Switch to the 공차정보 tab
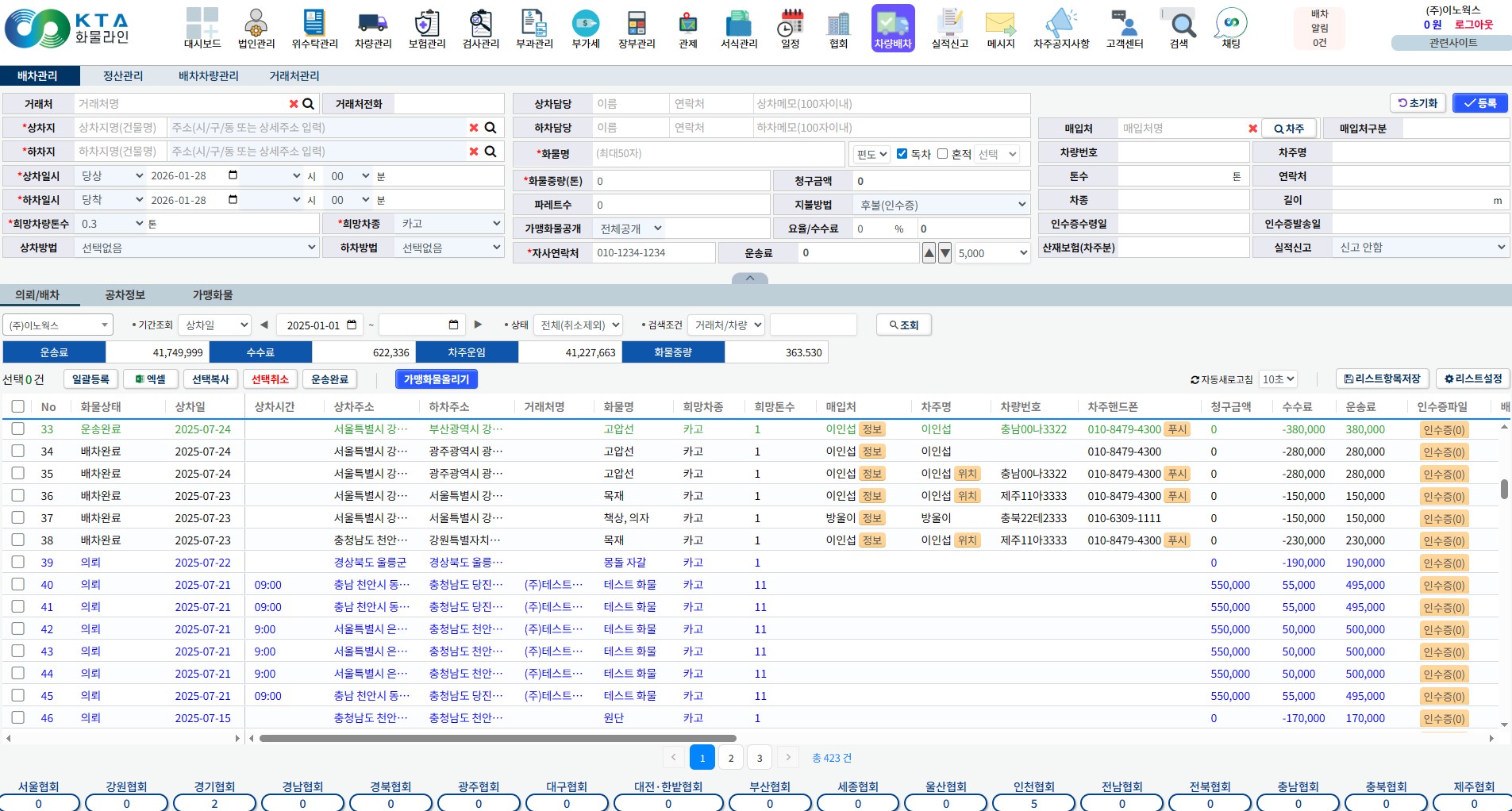The image size is (1512, 811). pyautogui.click(x=125, y=295)
